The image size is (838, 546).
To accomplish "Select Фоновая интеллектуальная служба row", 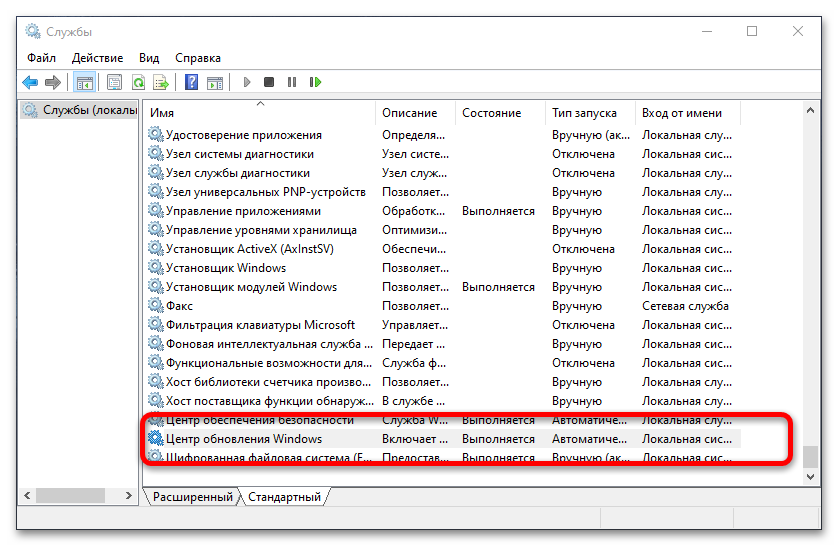I will (x=443, y=344).
